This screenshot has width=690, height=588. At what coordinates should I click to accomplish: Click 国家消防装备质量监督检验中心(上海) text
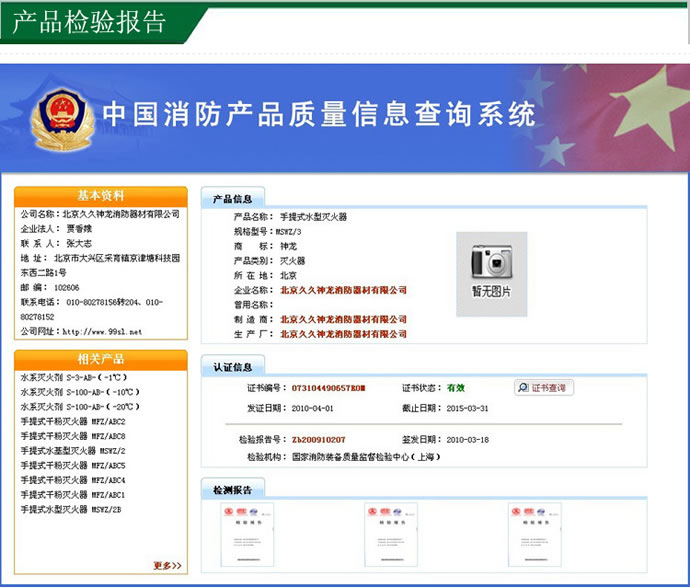pyautogui.click(x=366, y=457)
